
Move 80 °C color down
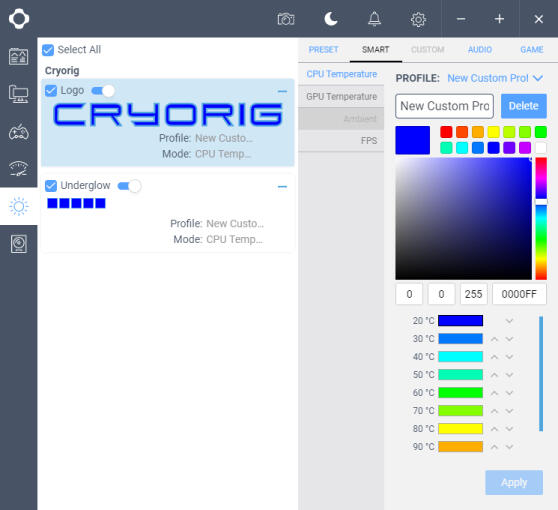[x=509, y=429]
